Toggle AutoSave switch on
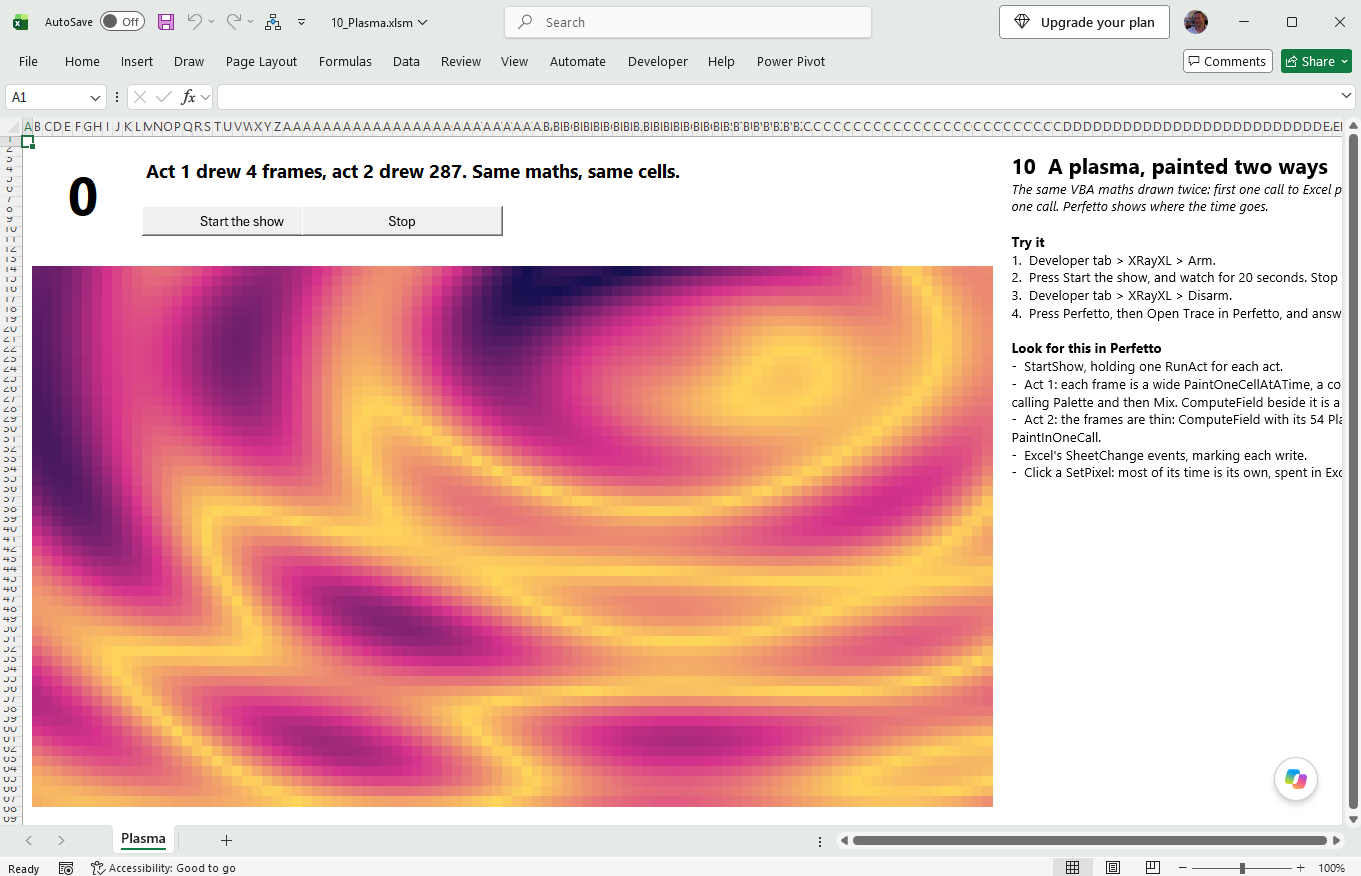The height and width of the screenshot is (876, 1361). coord(122,22)
